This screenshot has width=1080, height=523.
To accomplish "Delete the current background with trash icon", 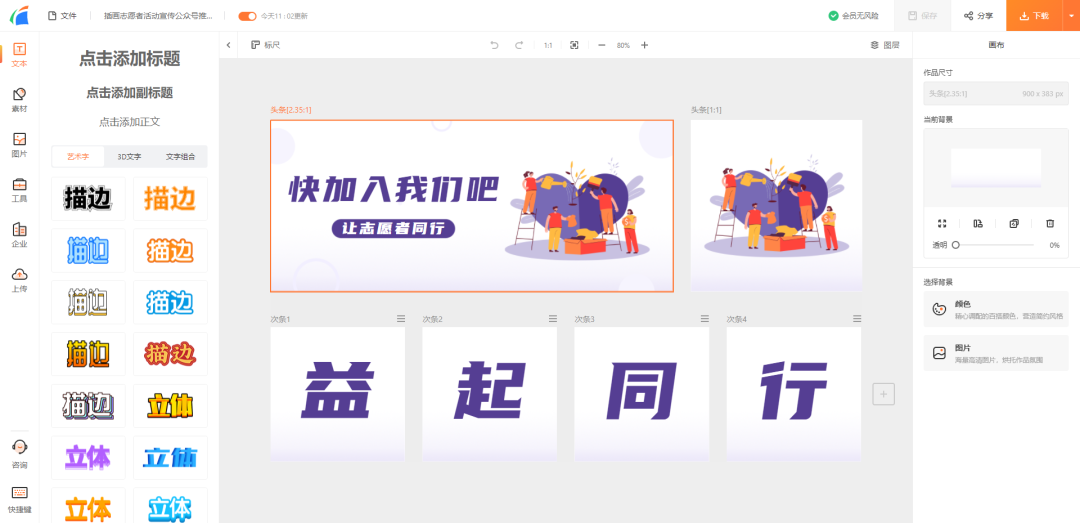I will coord(1050,223).
